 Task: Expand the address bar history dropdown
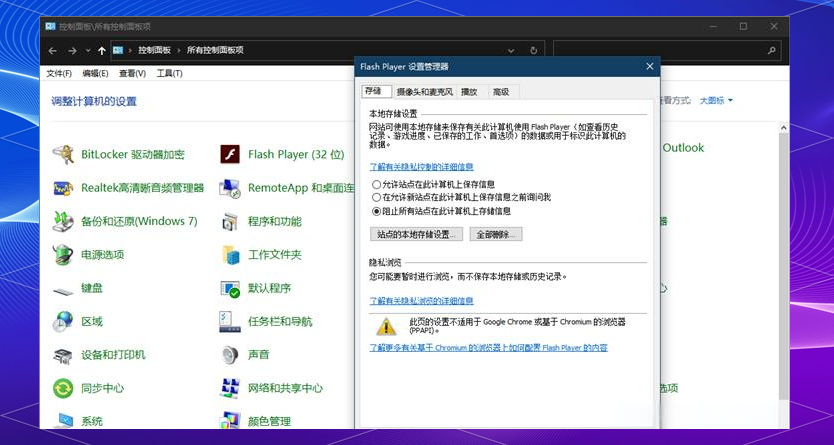511,51
